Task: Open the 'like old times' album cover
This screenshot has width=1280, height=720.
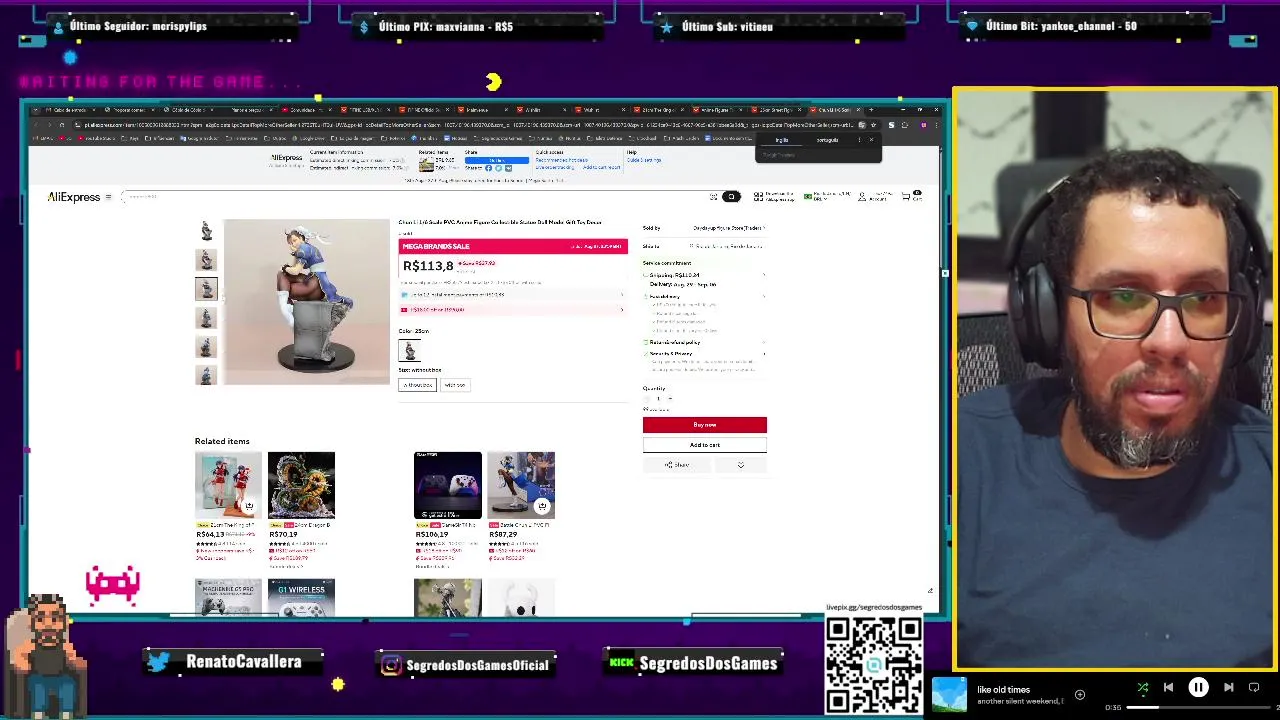Action: 949,695
